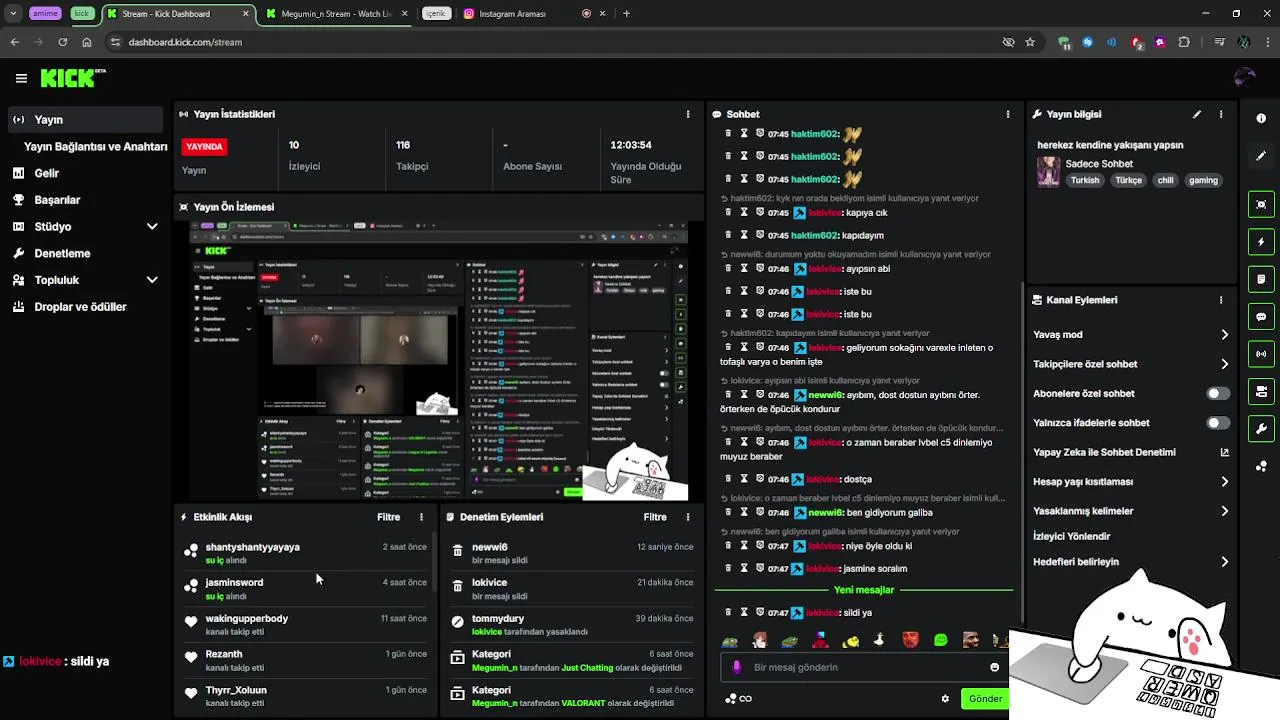Reload the page with browser refresh button
This screenshot has width=1280, height=720.
[x=62, y=42]
